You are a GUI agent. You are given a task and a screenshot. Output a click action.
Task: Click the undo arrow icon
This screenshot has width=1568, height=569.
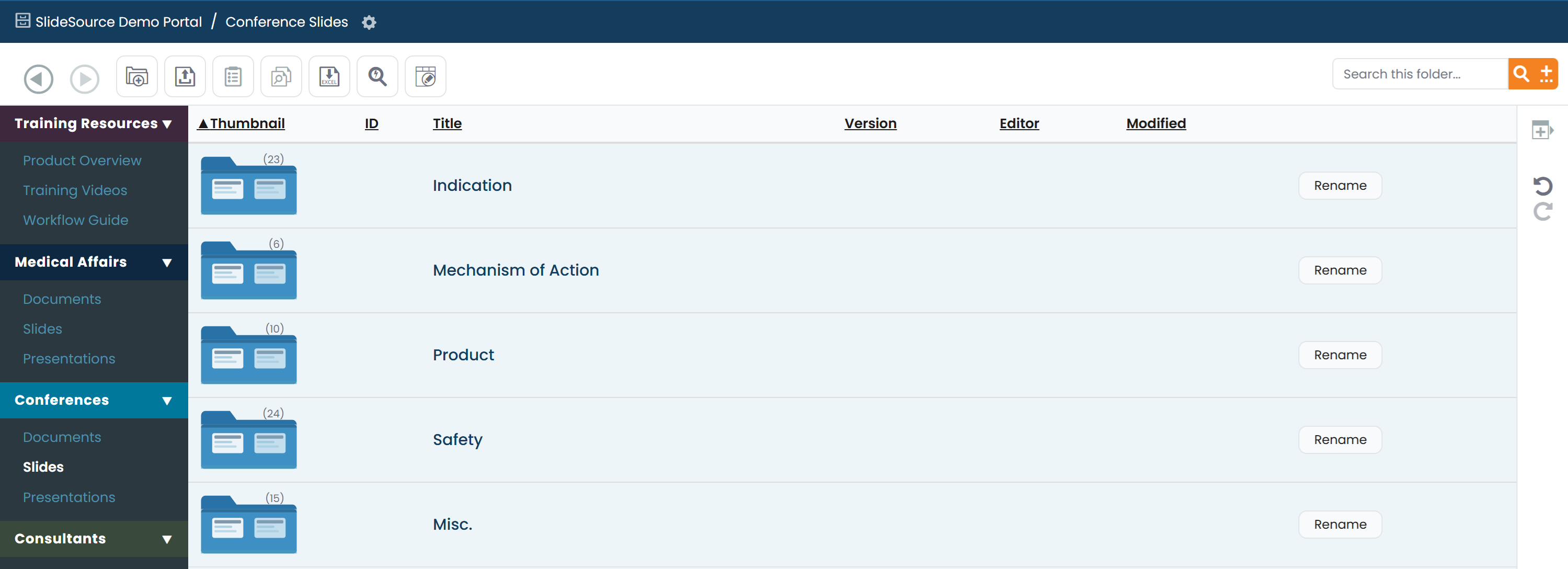(x=1542, y=185)
